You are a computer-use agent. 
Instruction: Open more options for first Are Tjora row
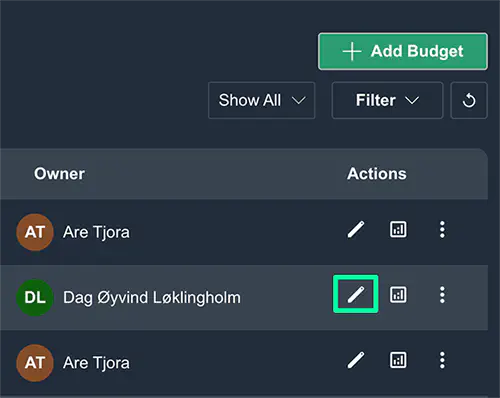(x=442, y=229)
